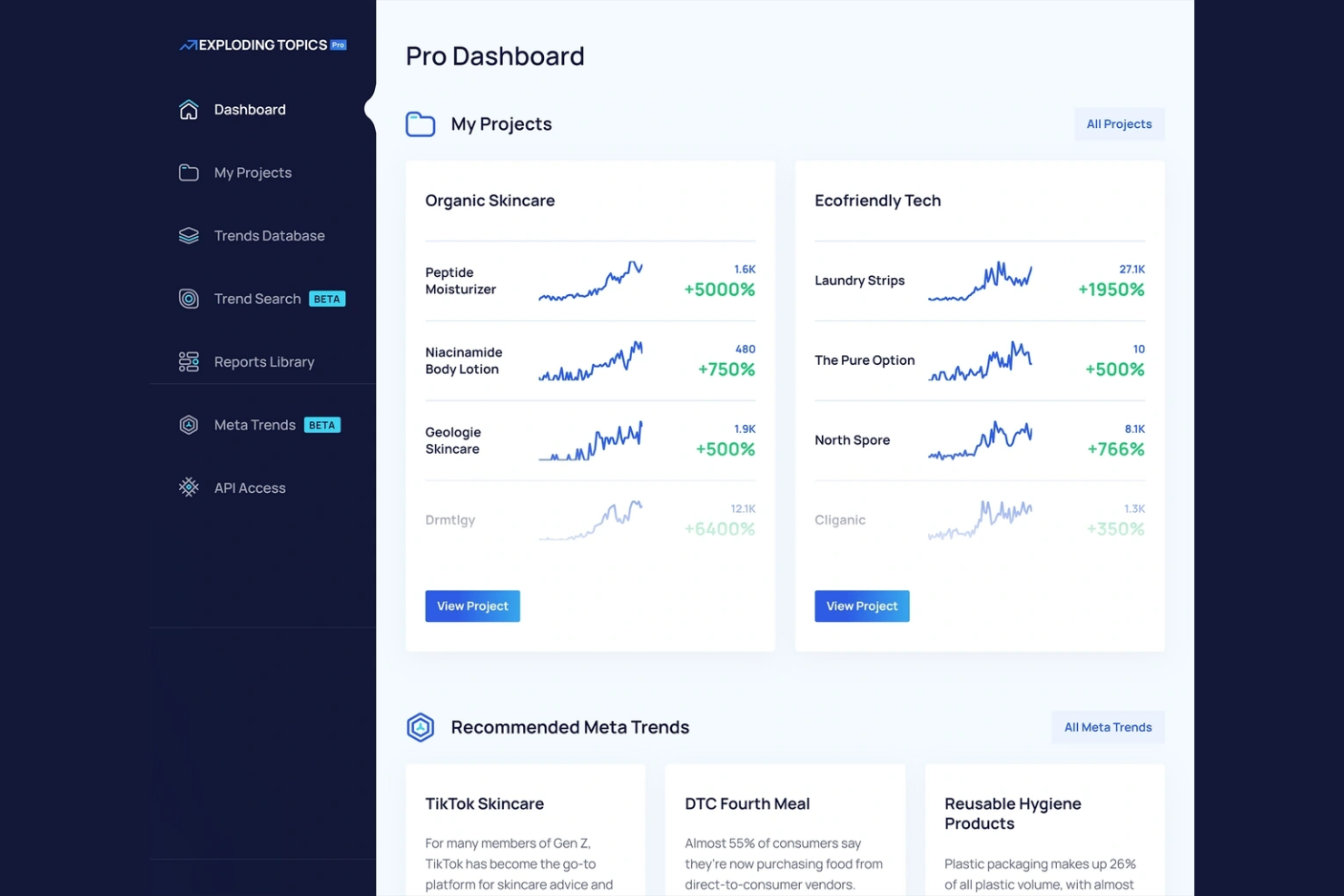Click the North Spore trend name

tap(852, 440)
